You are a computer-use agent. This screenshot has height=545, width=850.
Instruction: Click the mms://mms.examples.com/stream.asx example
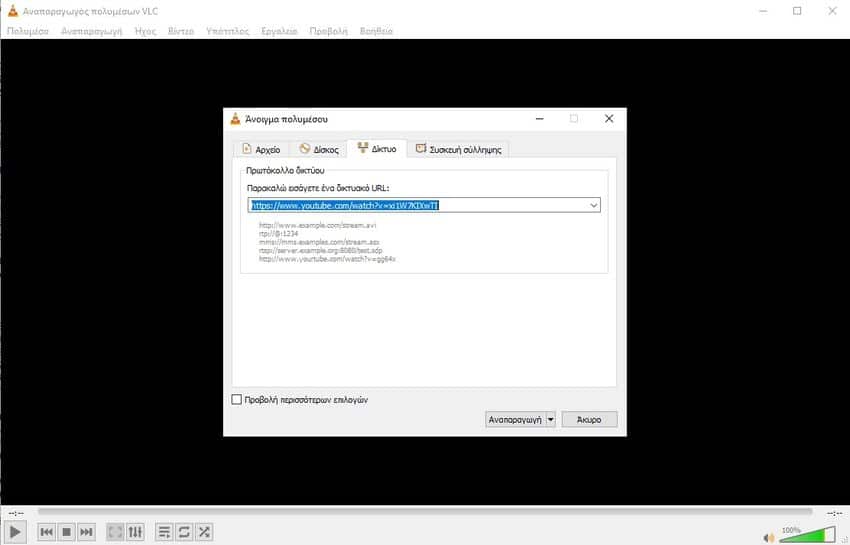(x=319, y=242)
